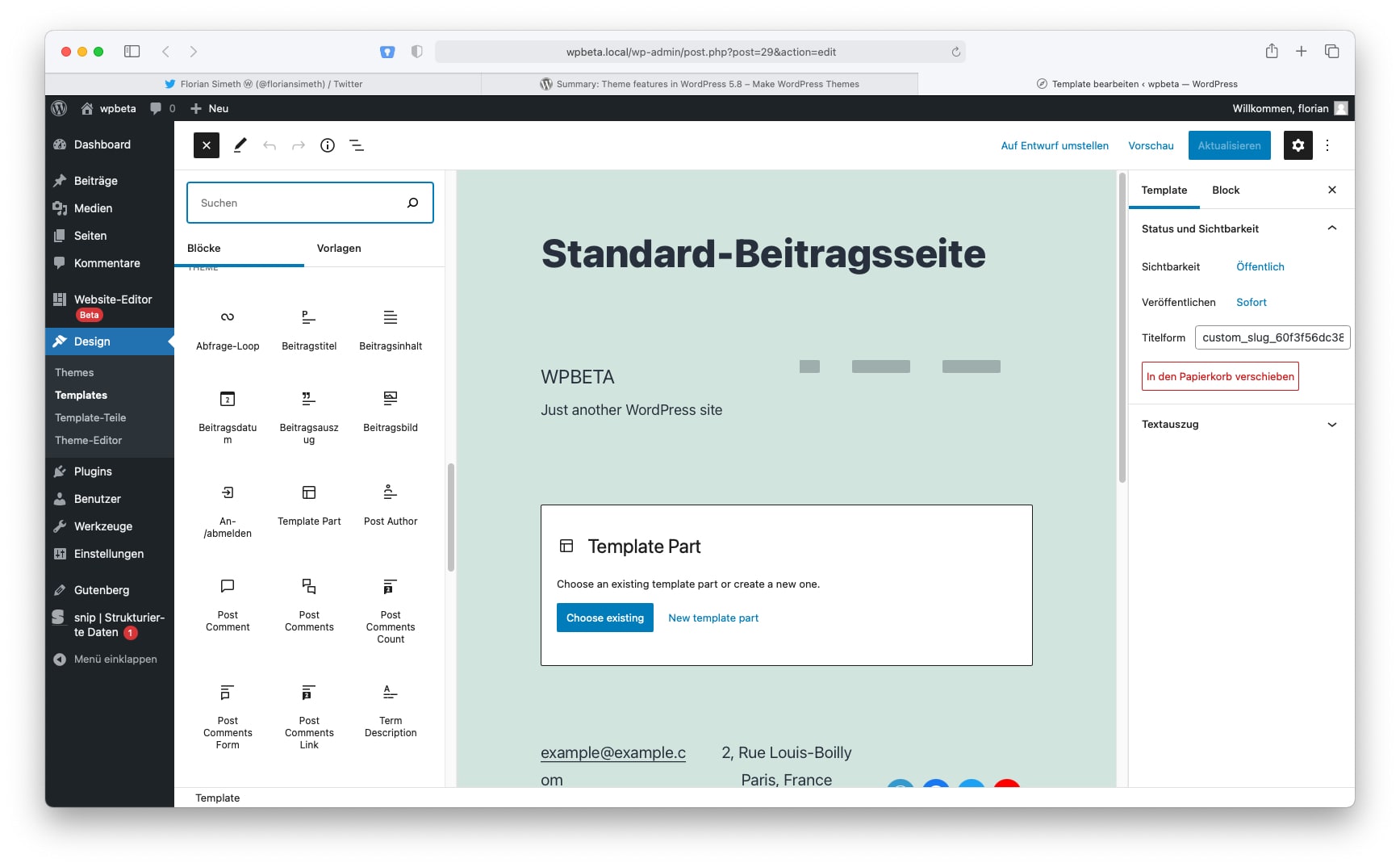Viewport: 1400px width, 867px height.
Task: Click the New template part link
Action: click(713, 618)
